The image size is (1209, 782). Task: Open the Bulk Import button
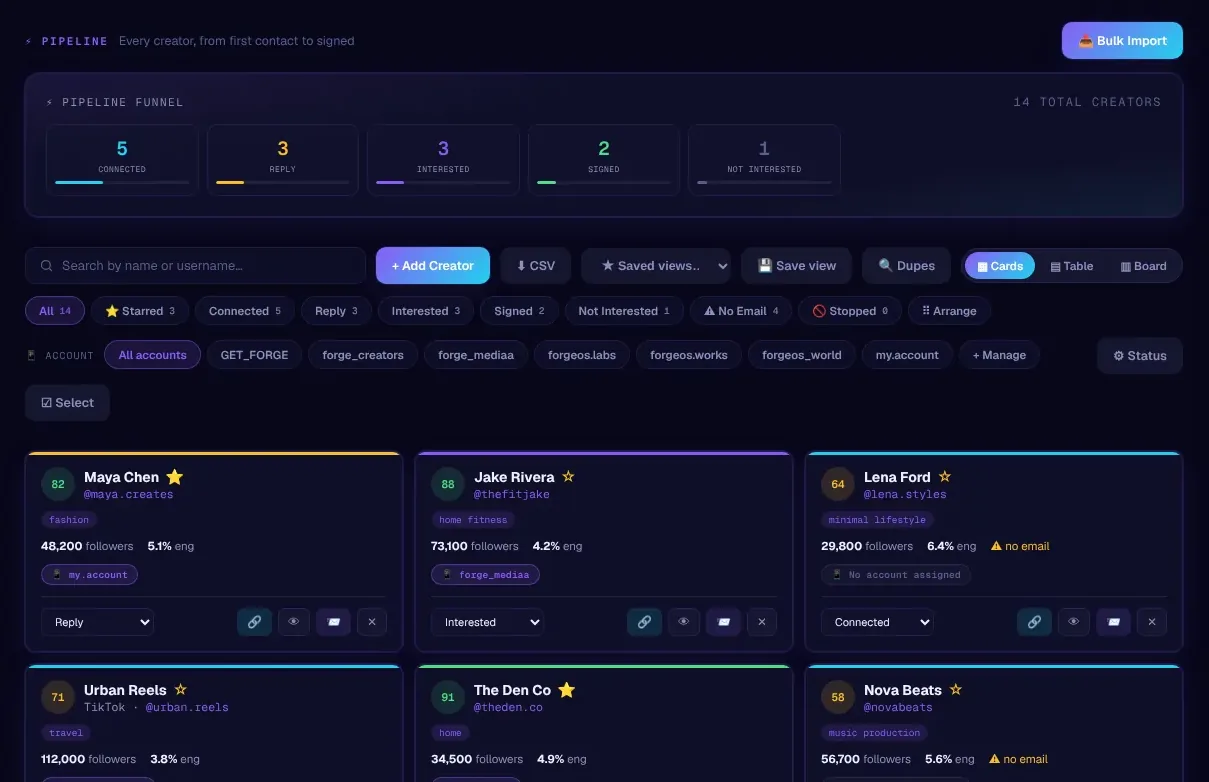tap(1122, 41)
